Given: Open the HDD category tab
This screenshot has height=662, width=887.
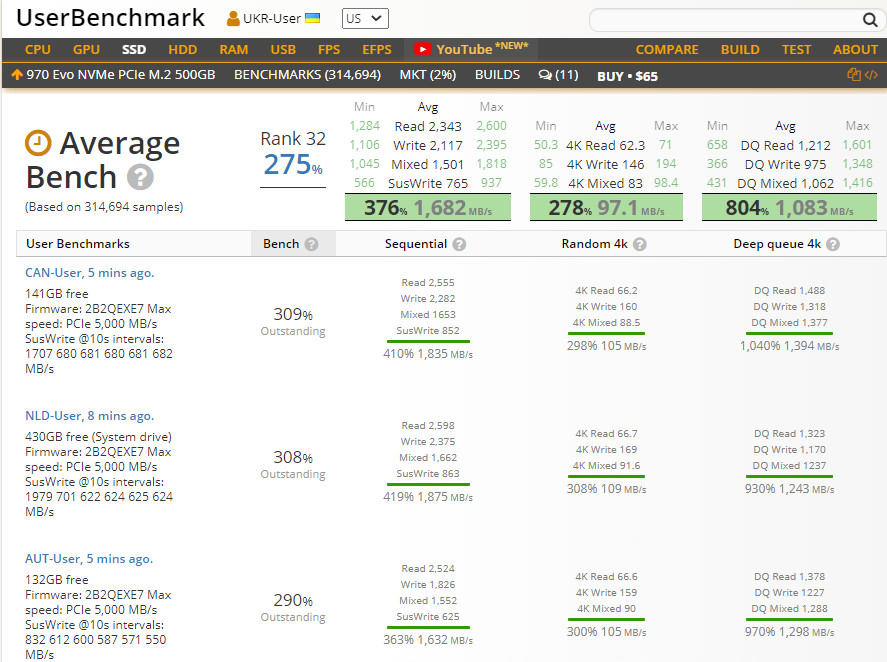Looking at the screenshot, I should (182, 49).
